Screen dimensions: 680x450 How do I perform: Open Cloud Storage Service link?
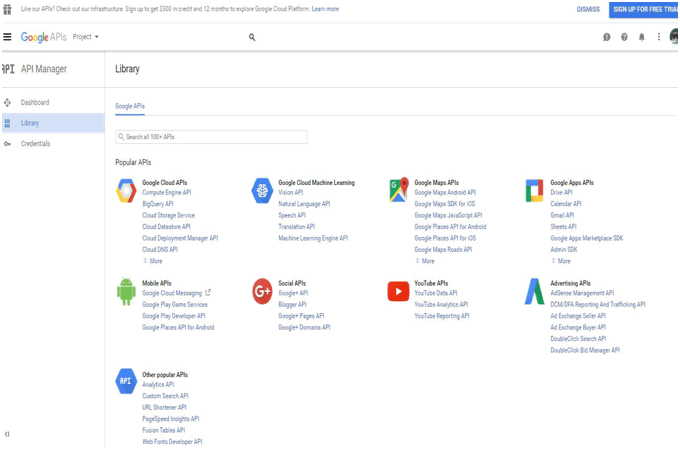169,215
